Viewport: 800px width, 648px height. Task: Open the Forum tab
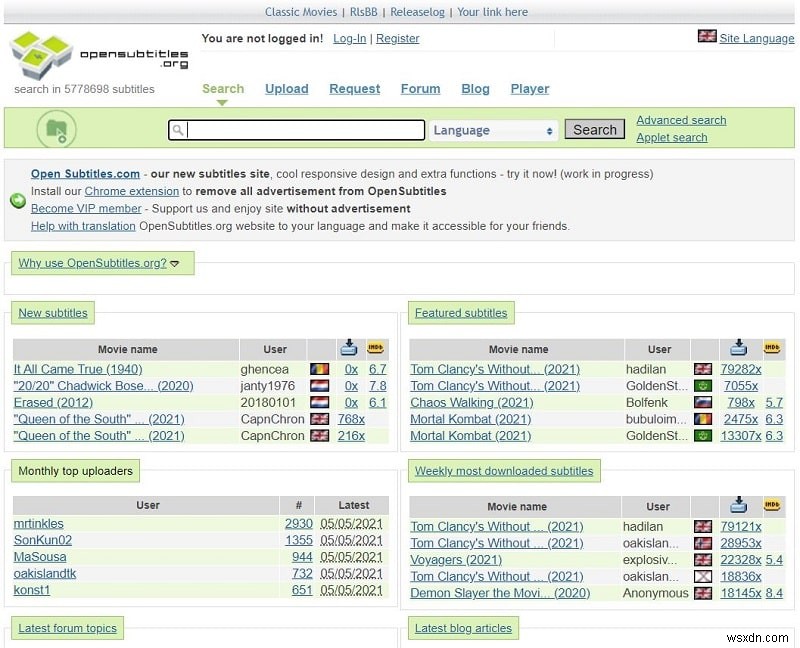(420, 89)
